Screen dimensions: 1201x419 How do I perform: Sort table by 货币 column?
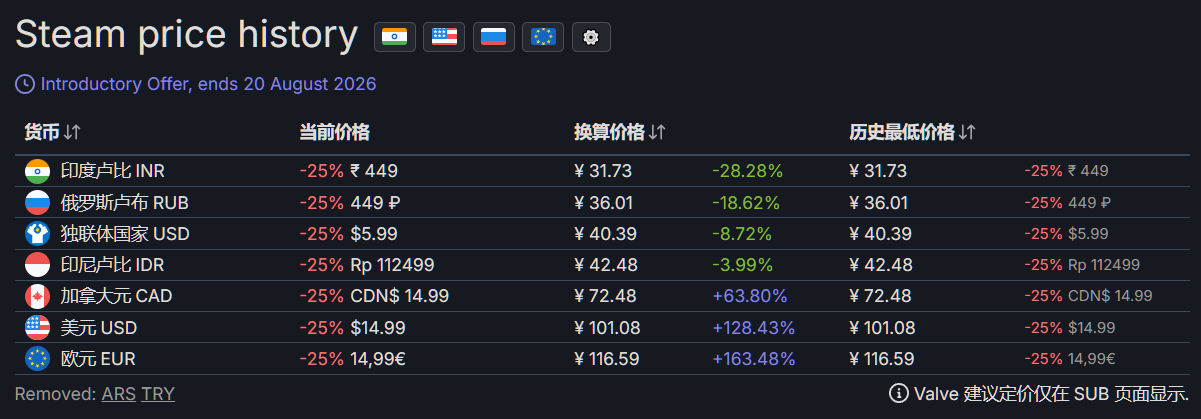click(x=52, y=132)
